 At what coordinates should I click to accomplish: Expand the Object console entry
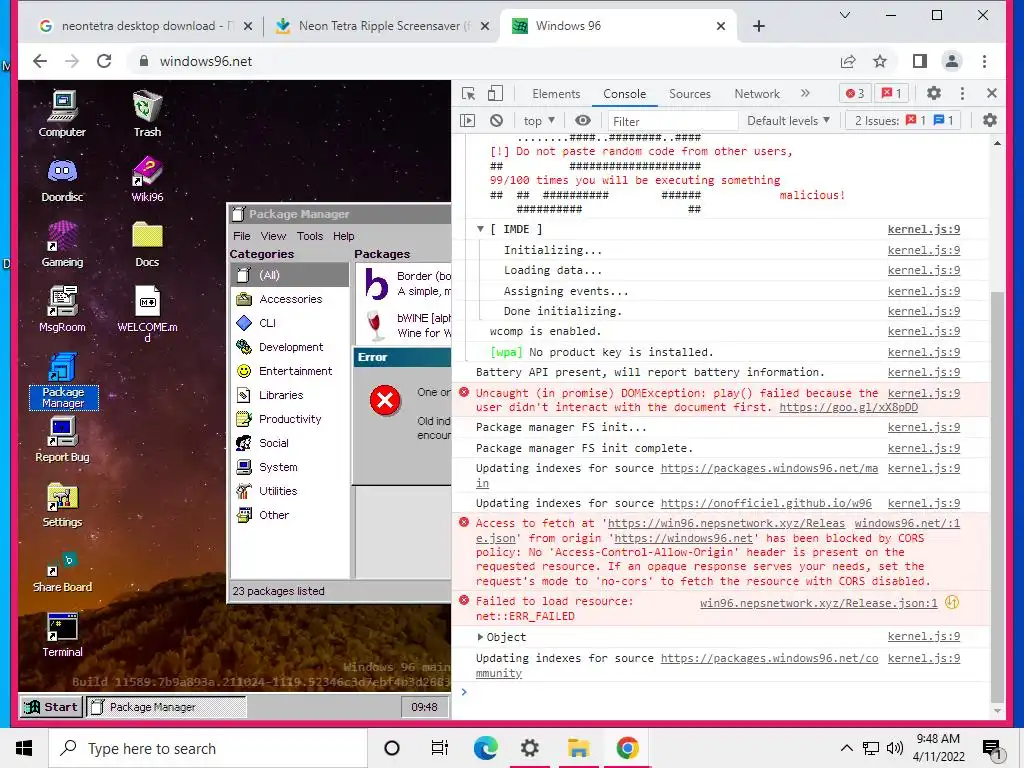coord(480,637)
